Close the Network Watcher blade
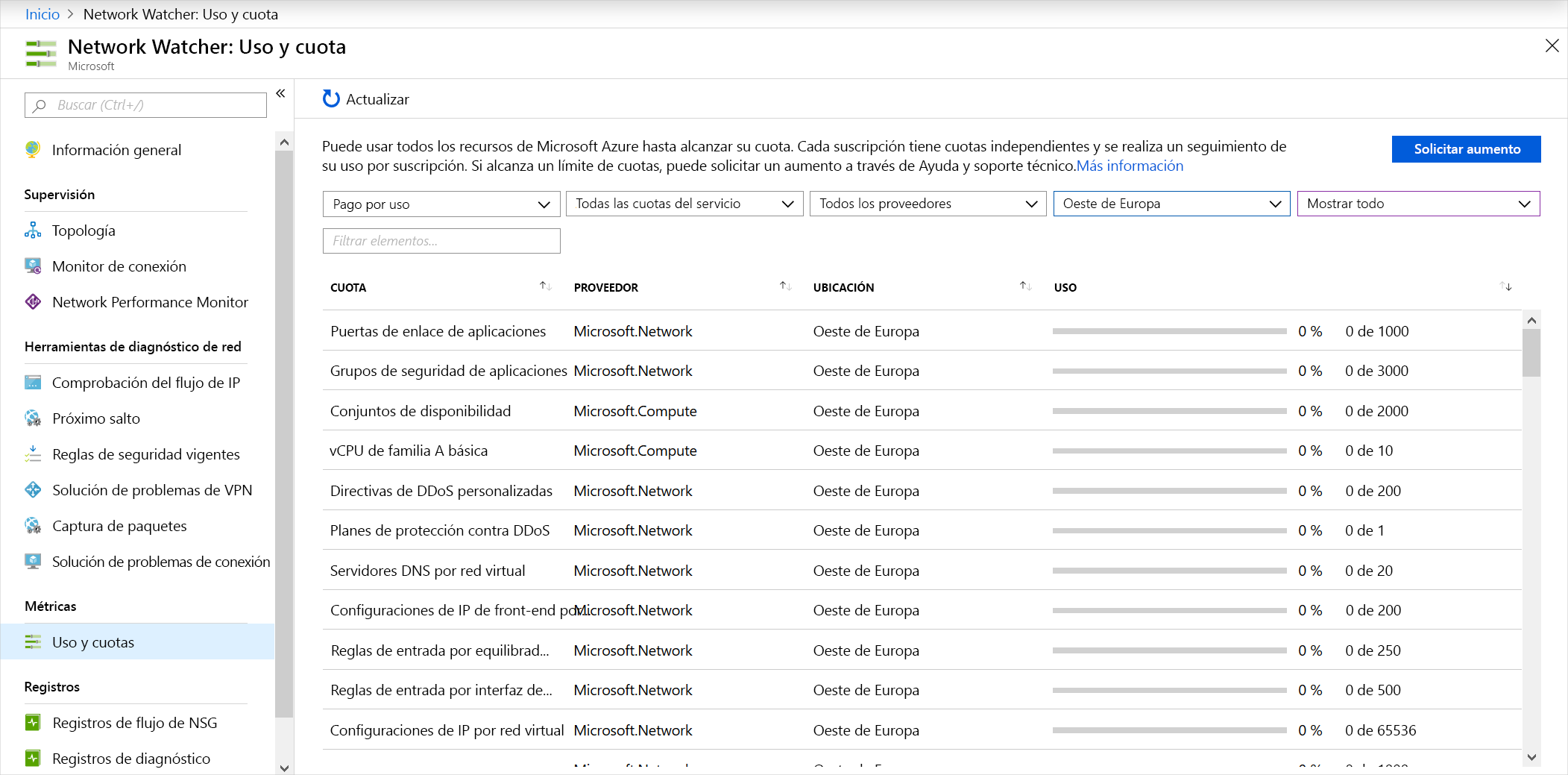Image resolution: width=1568 pixels, height=775 pixels. pyautogui.click(x=1552, y=46)
